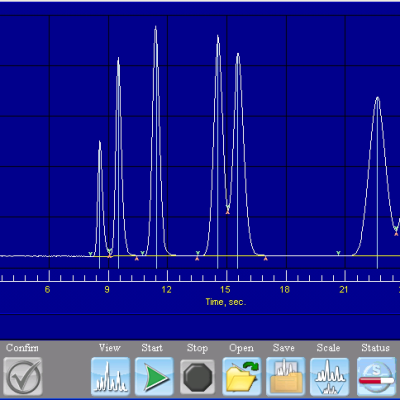Click the axis value '9'

coord(107,289)
